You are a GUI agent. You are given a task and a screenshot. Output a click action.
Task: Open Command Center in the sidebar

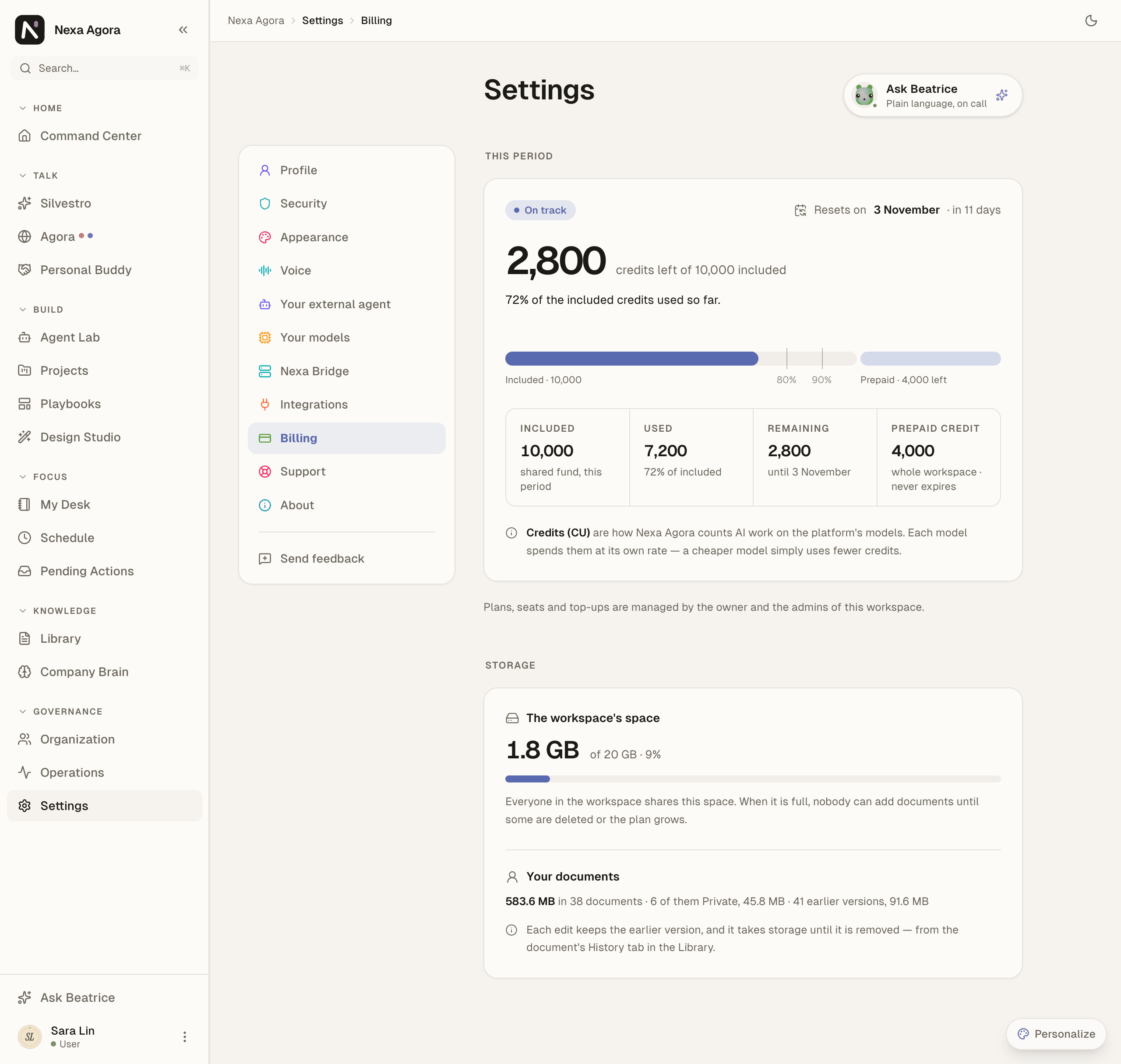104,136
